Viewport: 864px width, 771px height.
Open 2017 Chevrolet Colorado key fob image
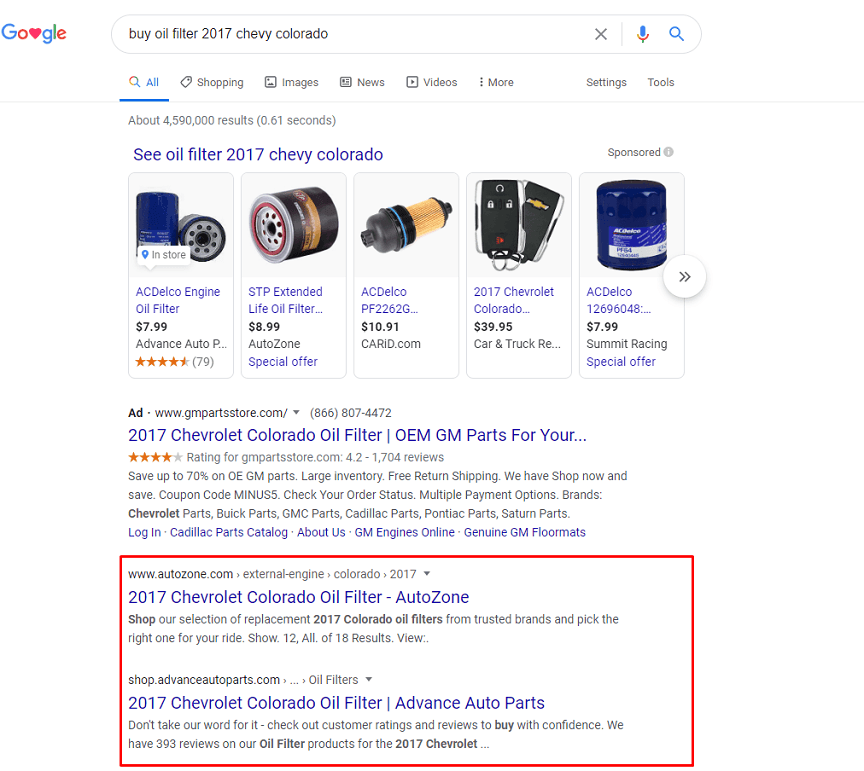519,225
